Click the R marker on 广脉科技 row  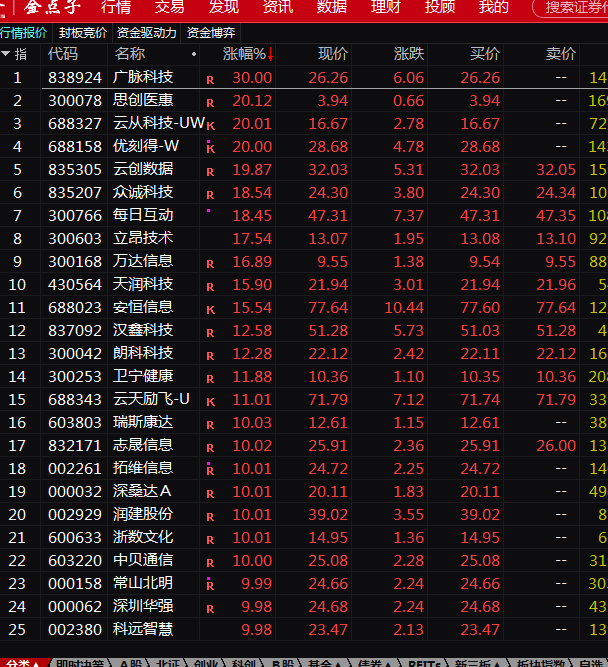point(210,80)
